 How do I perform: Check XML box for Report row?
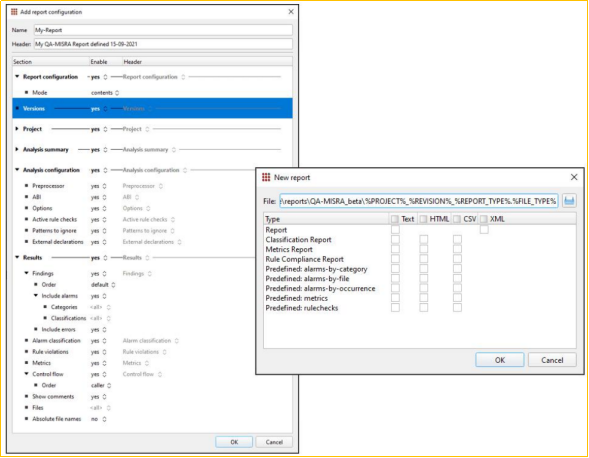click(484, 230)
